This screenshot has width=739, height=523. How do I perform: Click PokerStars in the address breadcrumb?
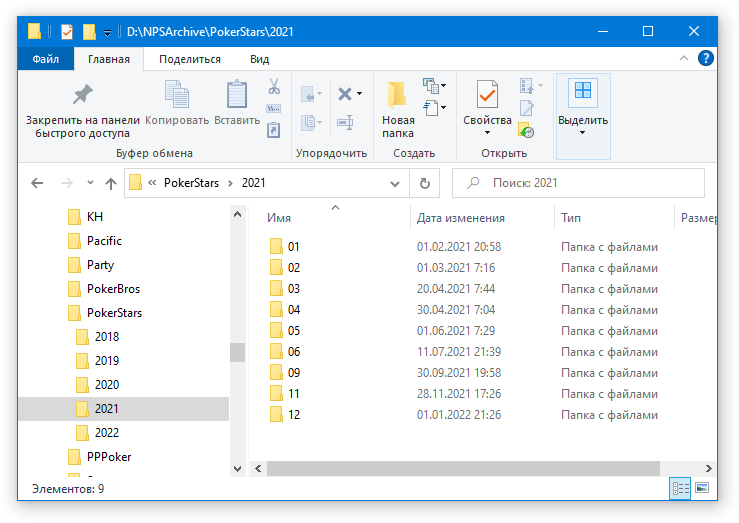click(x=191, y=183)
